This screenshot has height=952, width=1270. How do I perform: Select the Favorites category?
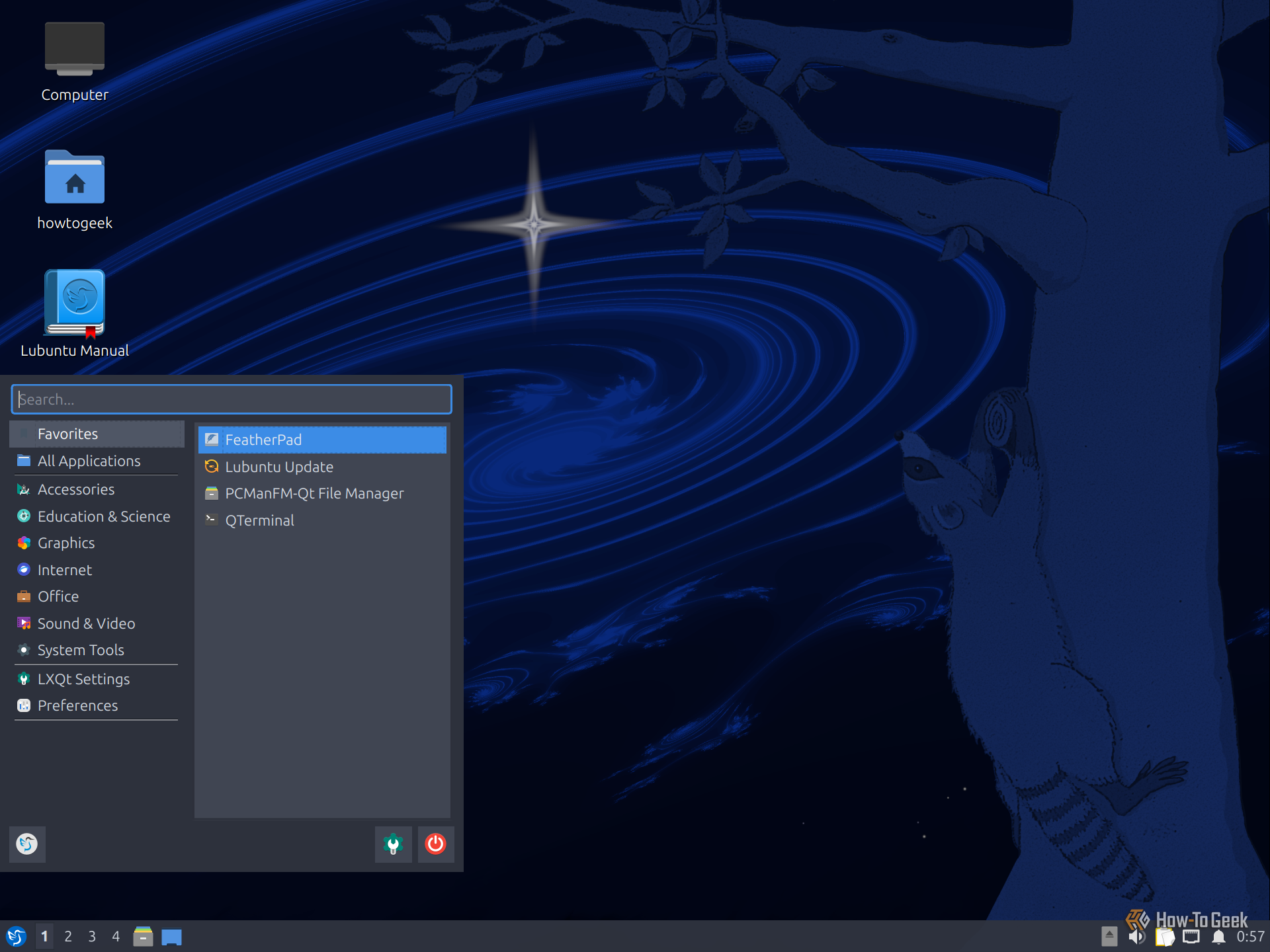[x=97, y=434]
